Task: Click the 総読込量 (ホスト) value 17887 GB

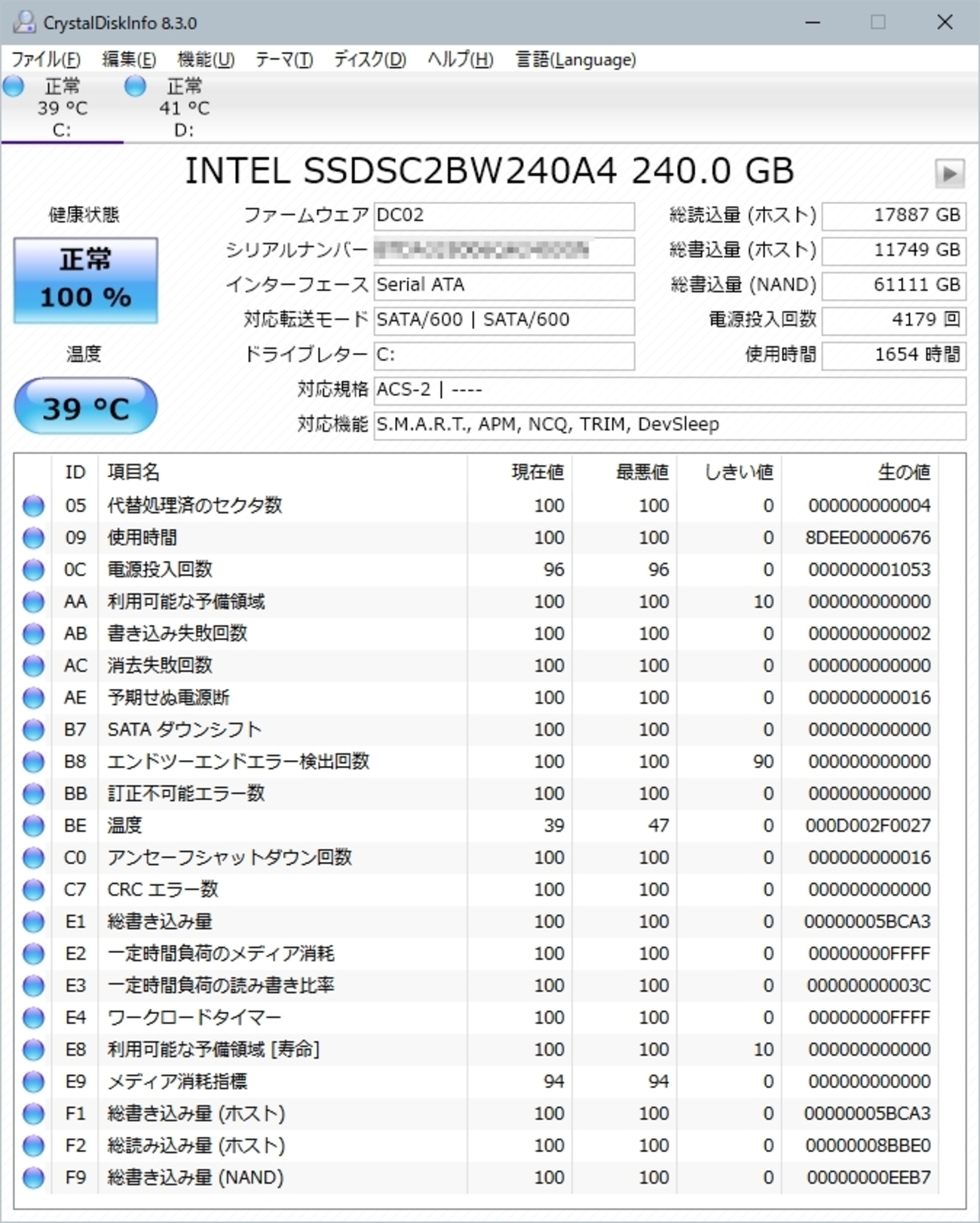Action: click(894, 216)
